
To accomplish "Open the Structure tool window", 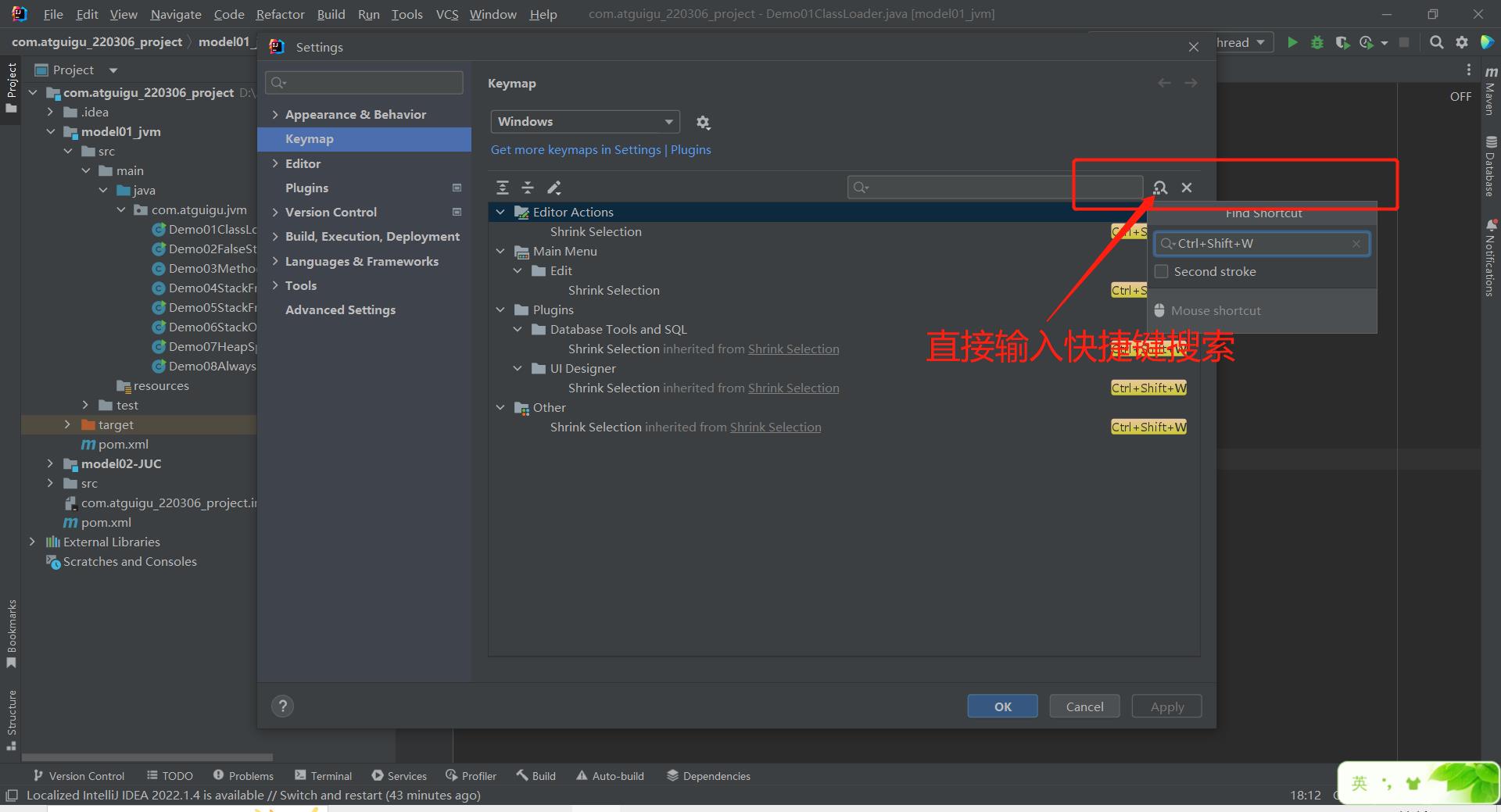I will click(11, 720).
